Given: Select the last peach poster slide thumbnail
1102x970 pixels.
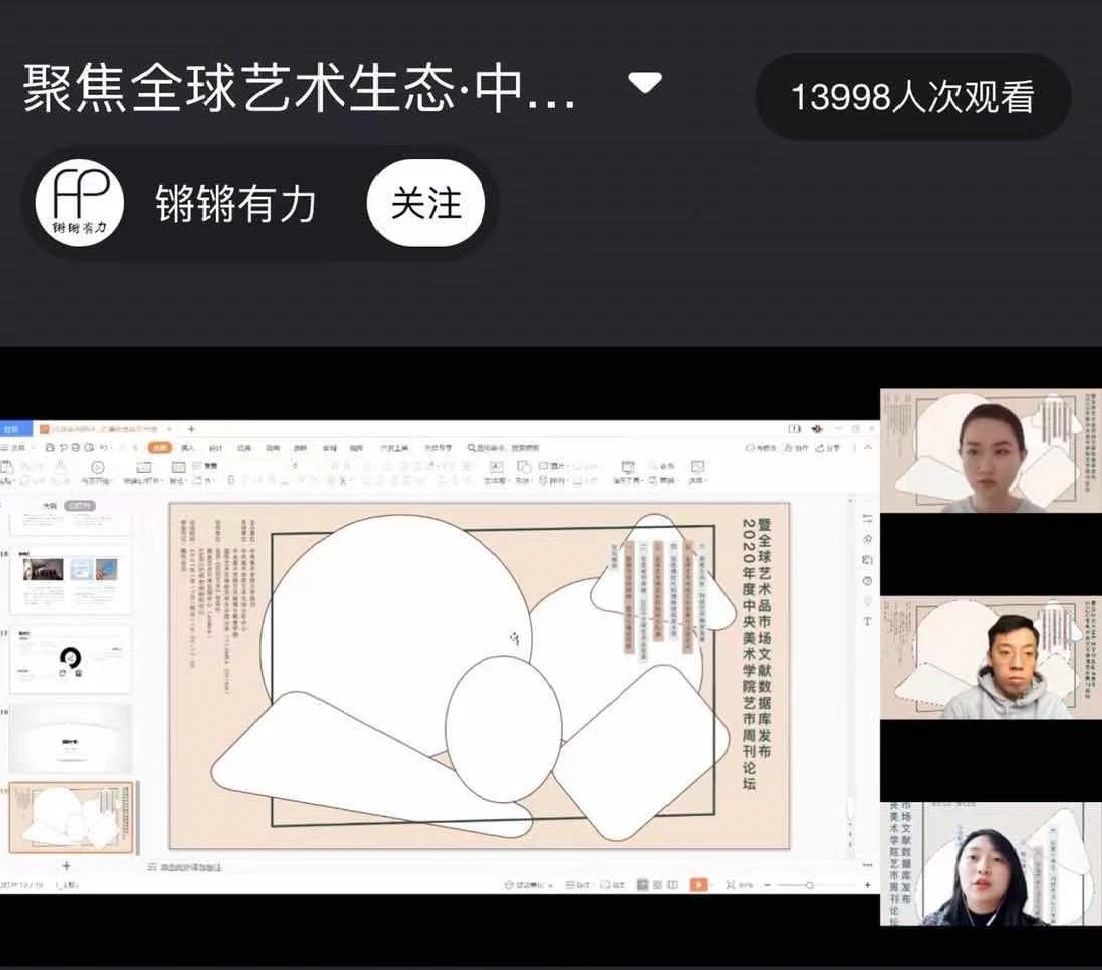Looking at the screenshot, I should [x=70, y=817].
